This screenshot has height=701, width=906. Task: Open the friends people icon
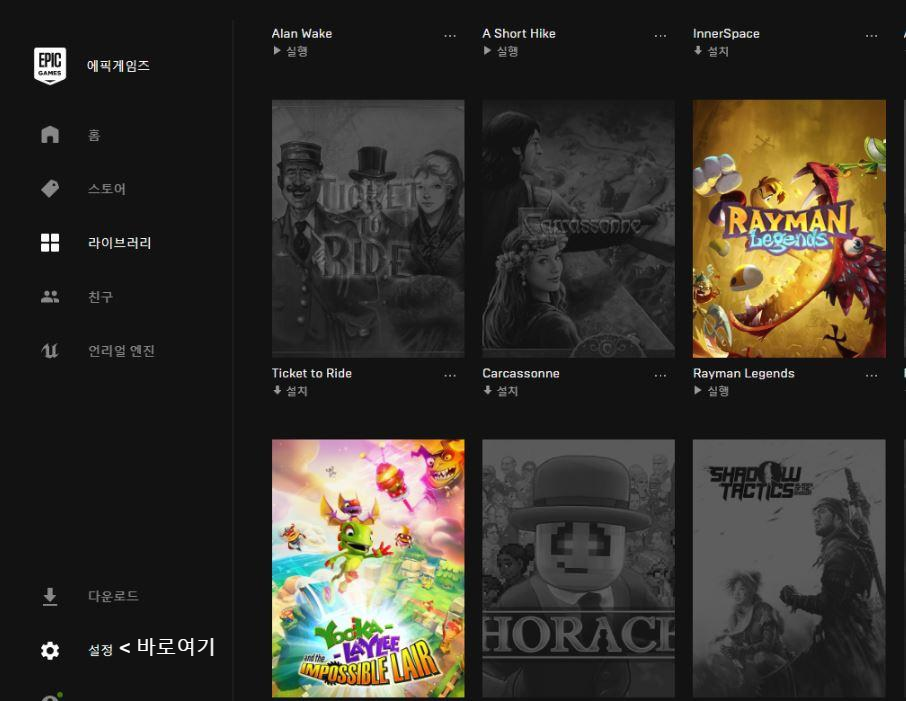(50, 296)
